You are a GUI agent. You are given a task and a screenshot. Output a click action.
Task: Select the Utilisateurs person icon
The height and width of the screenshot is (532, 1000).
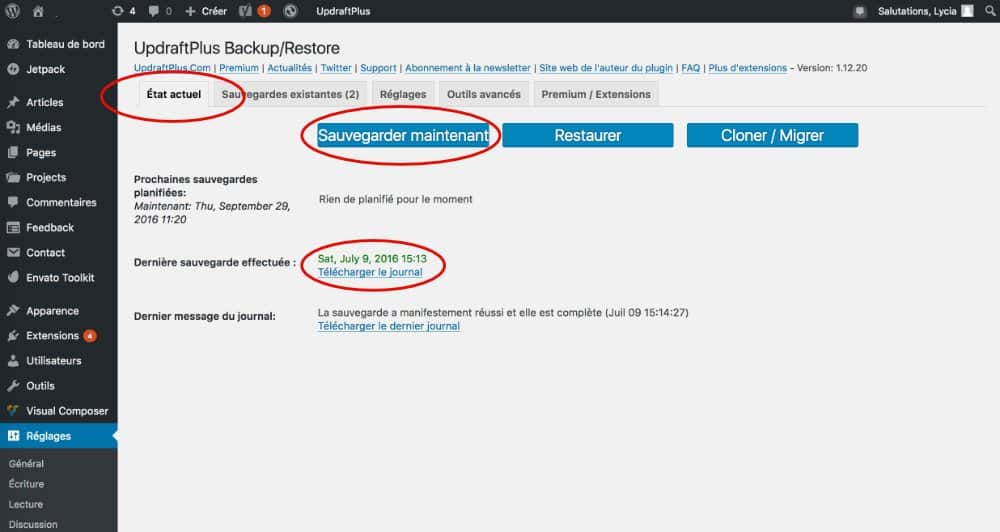point(13,360)
